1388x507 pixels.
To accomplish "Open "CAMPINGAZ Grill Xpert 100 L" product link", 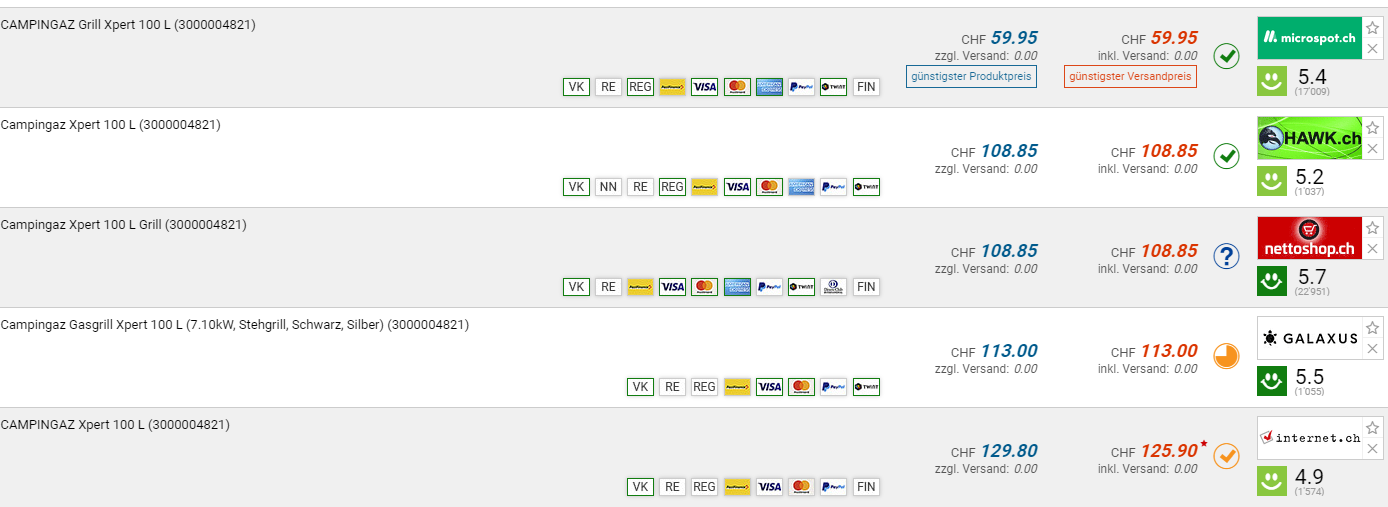I will click(x=128, y=25).
